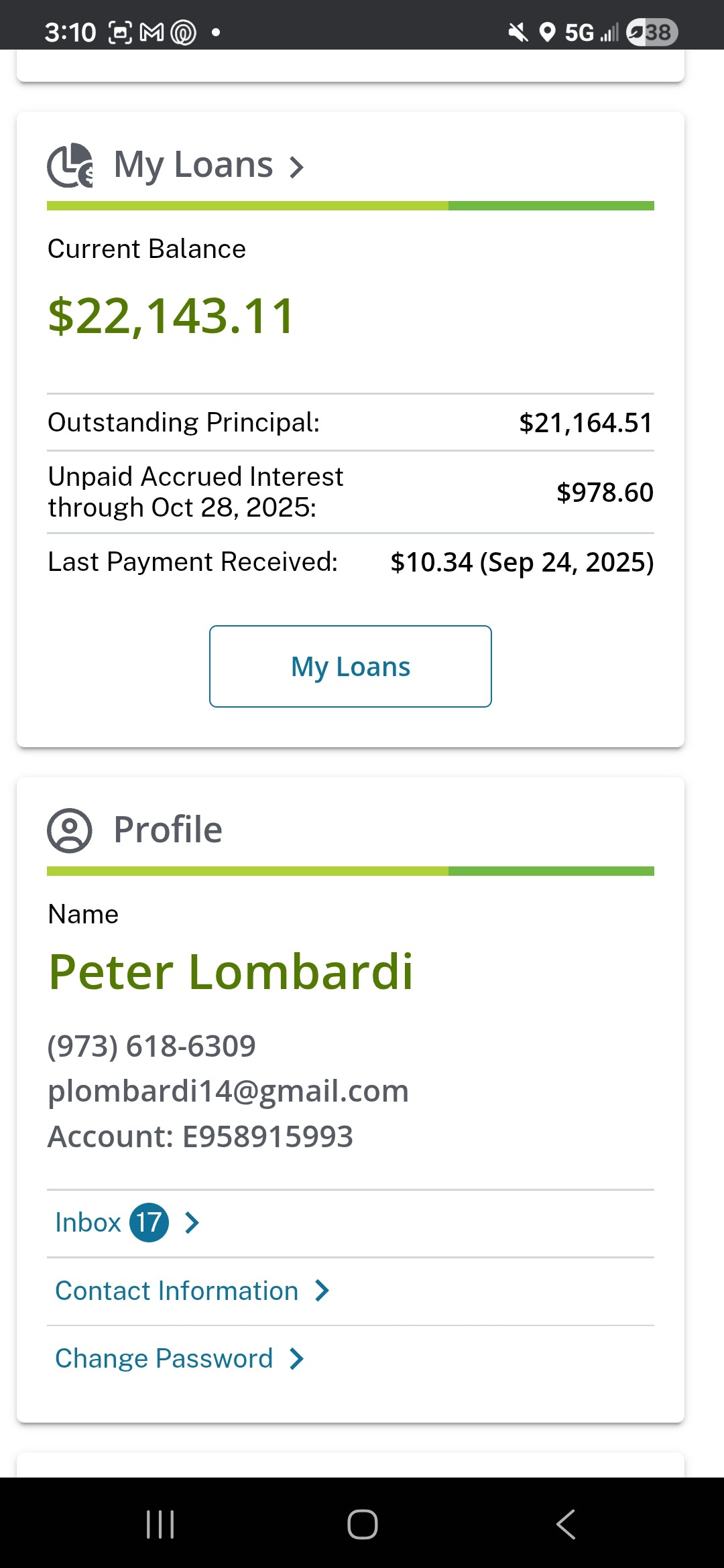Tap the chevron beside Change Password
The width and height of the screenshot is (724, 1568).
[296, 1359]
